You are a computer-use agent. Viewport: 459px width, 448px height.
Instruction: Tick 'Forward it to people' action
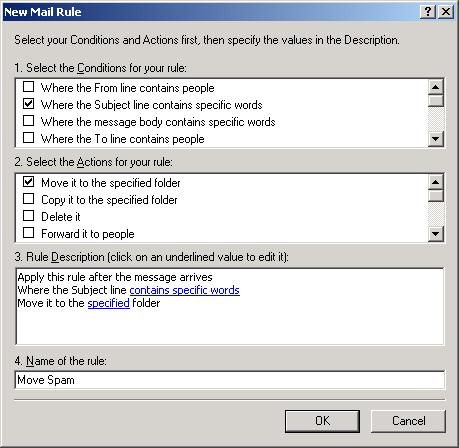[28, 233]
